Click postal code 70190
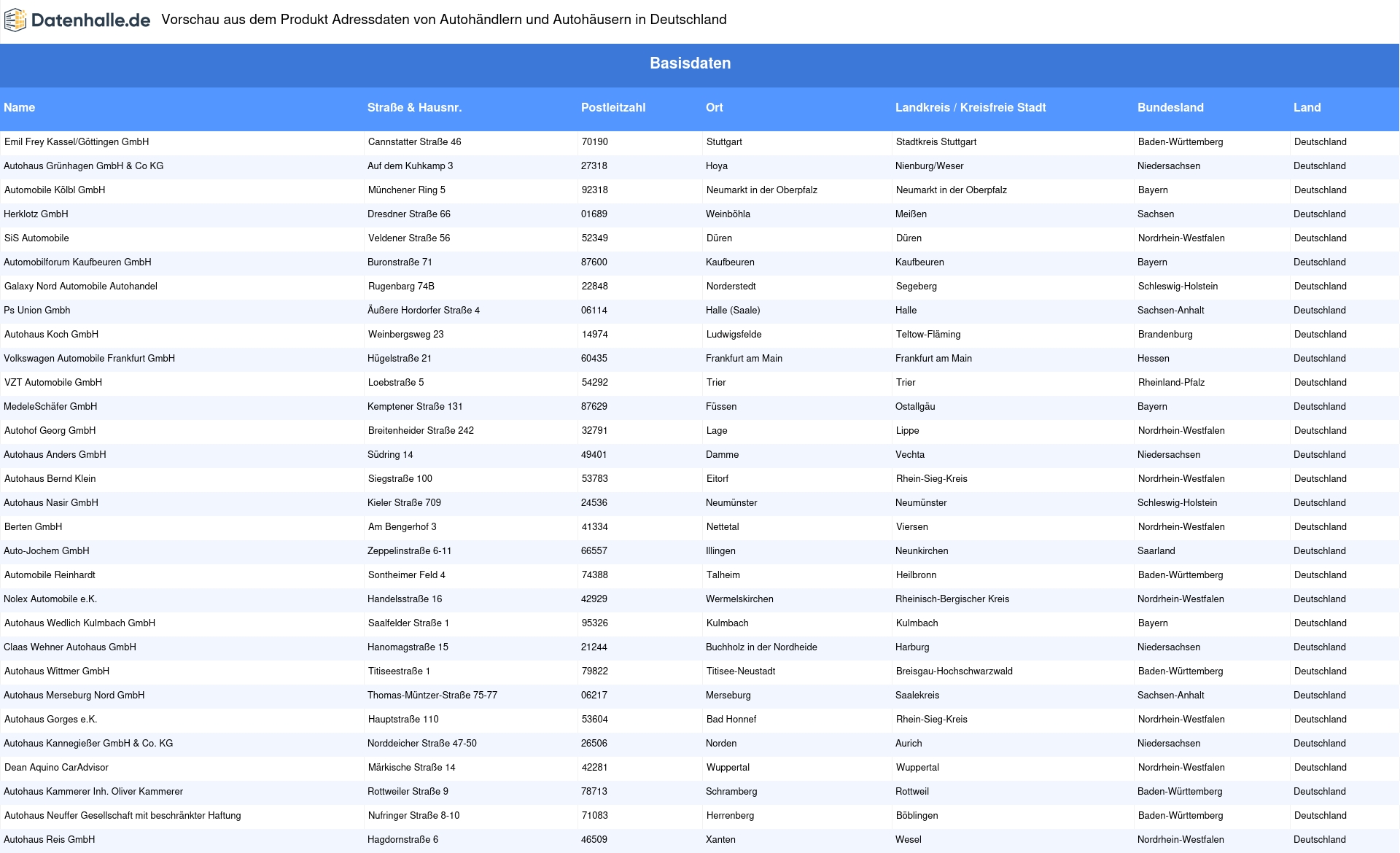This screenshot has width=1400, height=853. point(595,142)
